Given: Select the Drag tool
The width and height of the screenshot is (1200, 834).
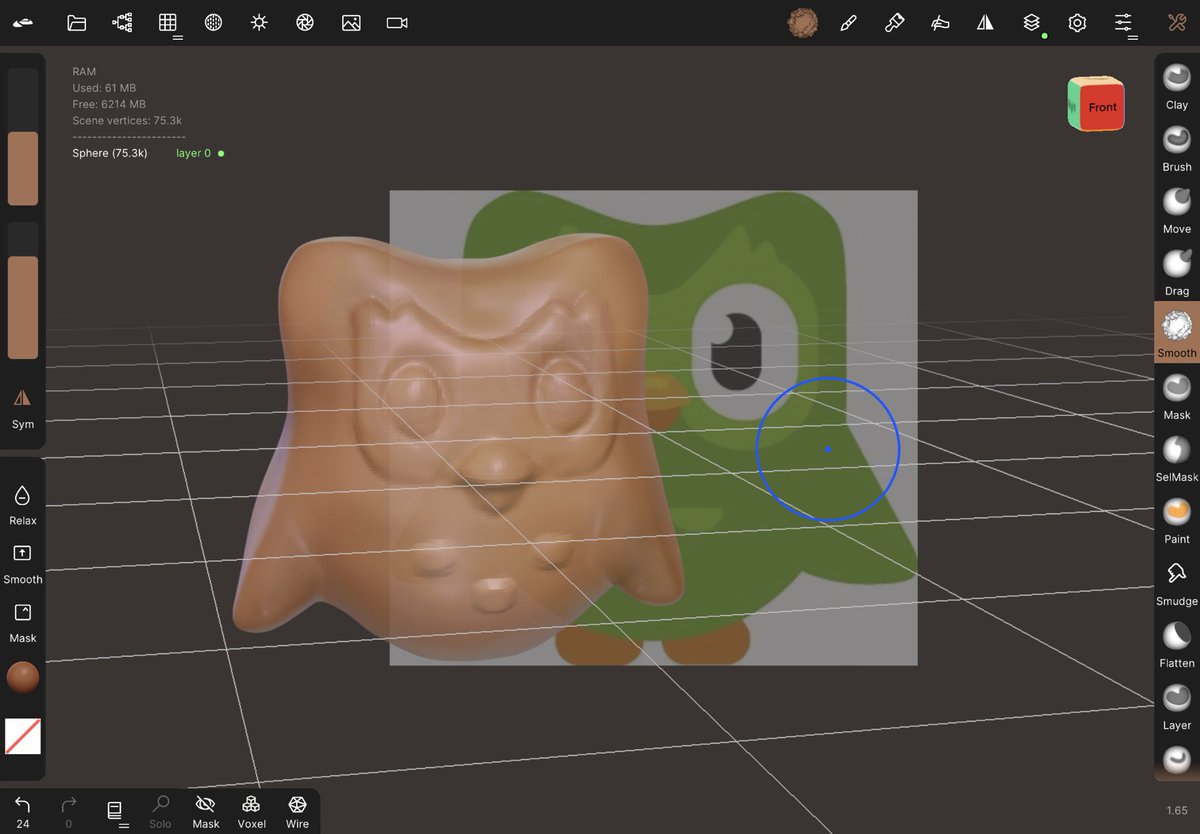Looking at the screenshot, I should click(x=1177, y=273).
